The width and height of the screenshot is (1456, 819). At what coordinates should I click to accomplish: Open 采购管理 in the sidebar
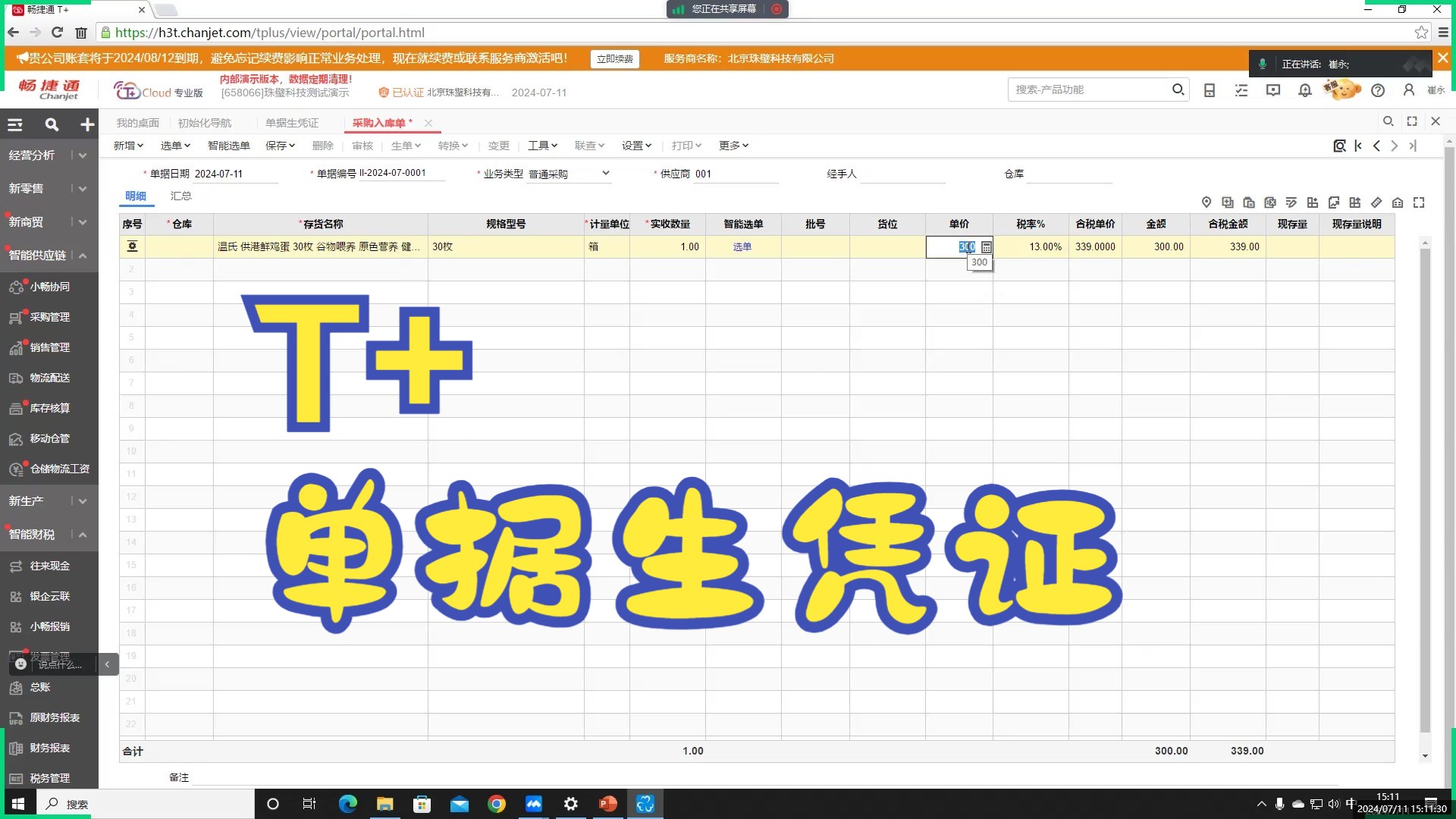[x=50, y=317]
